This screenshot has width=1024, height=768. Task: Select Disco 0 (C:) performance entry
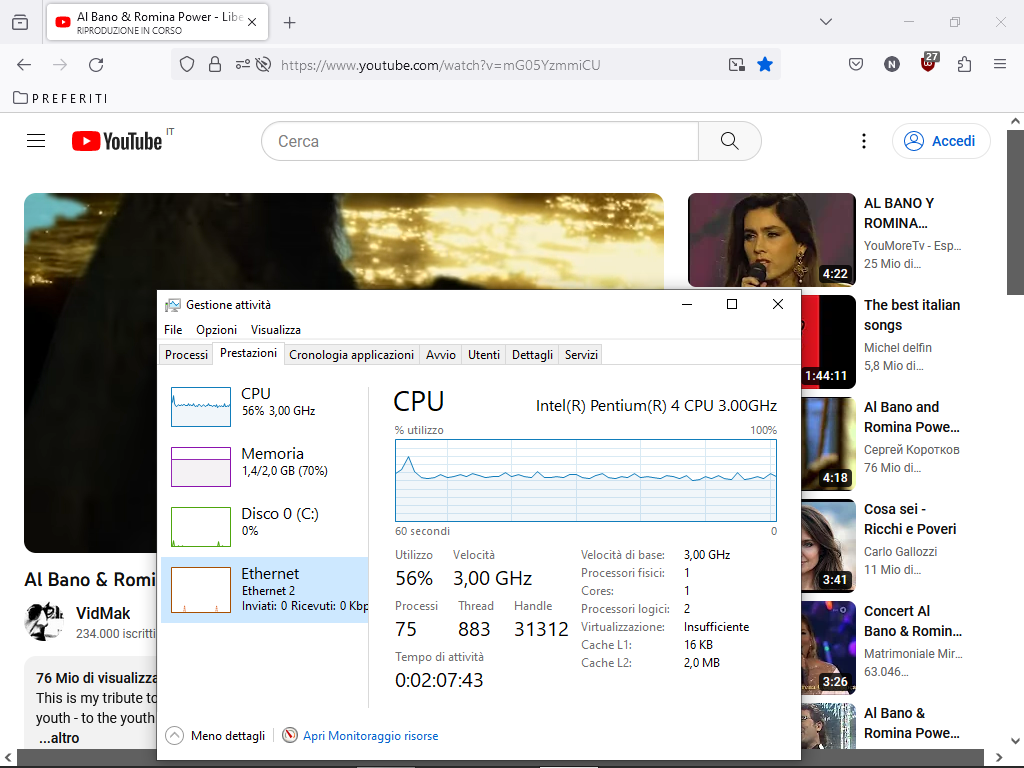click(264, 527)
